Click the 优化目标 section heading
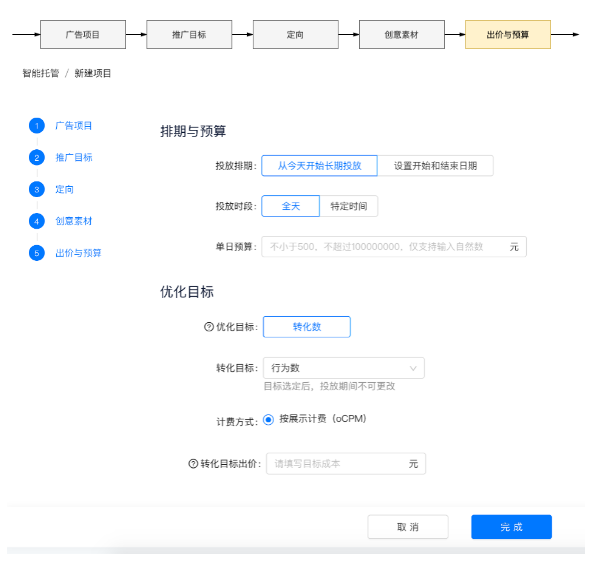593x561 pixels. click(187, 292)
